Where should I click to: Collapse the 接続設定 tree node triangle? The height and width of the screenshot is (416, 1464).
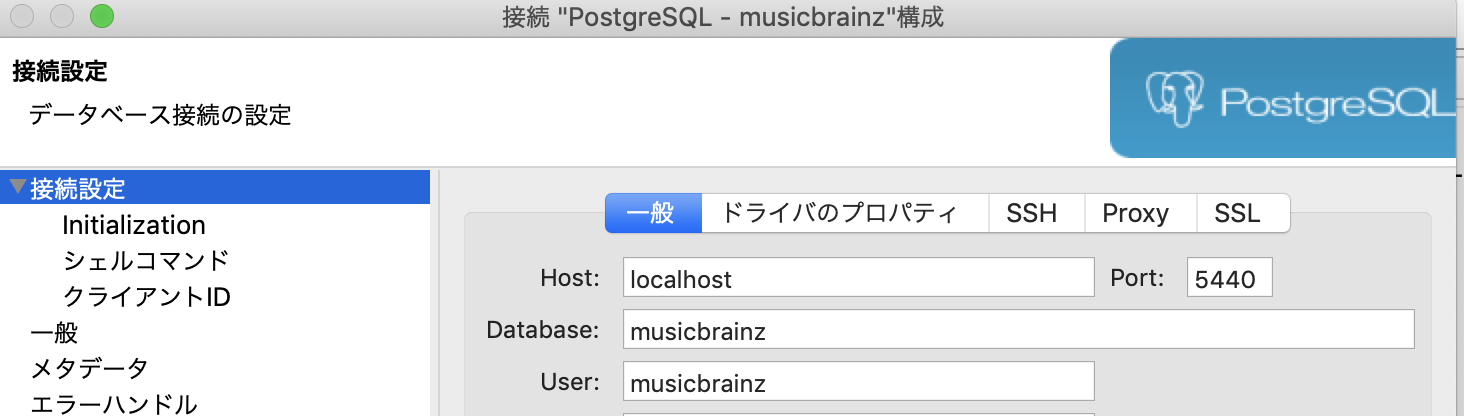[17, 187]
